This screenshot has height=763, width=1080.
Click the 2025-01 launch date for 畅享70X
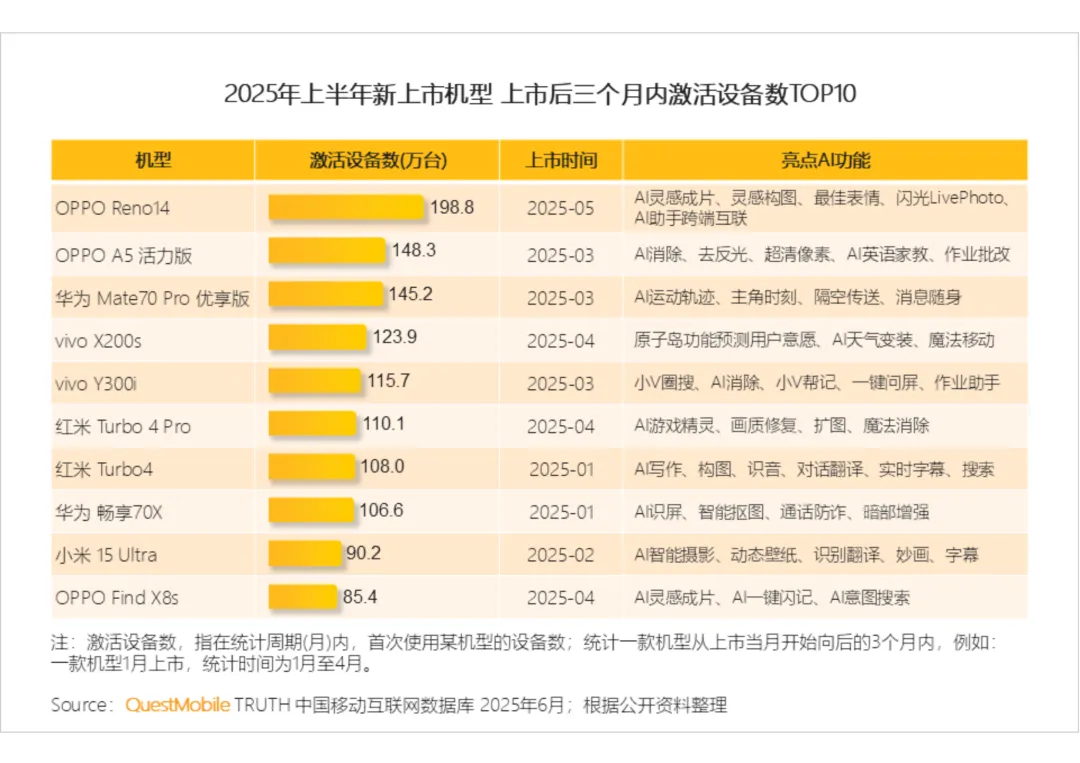coord(561,512)
